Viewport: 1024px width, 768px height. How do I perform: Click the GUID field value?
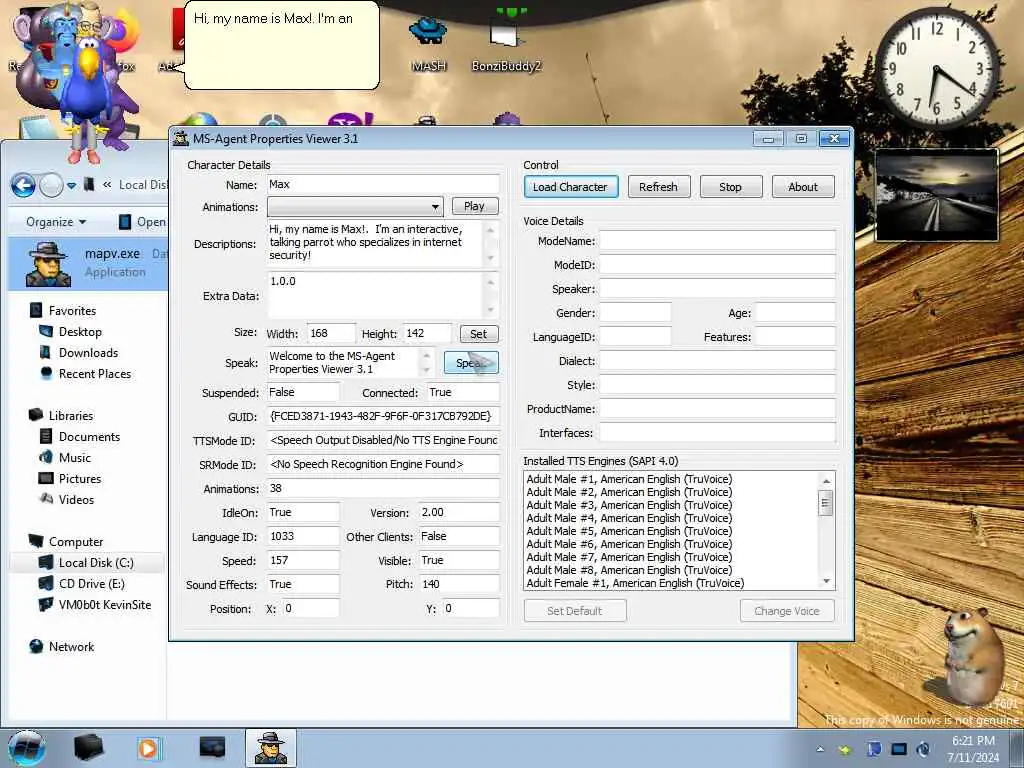point(383,416)
